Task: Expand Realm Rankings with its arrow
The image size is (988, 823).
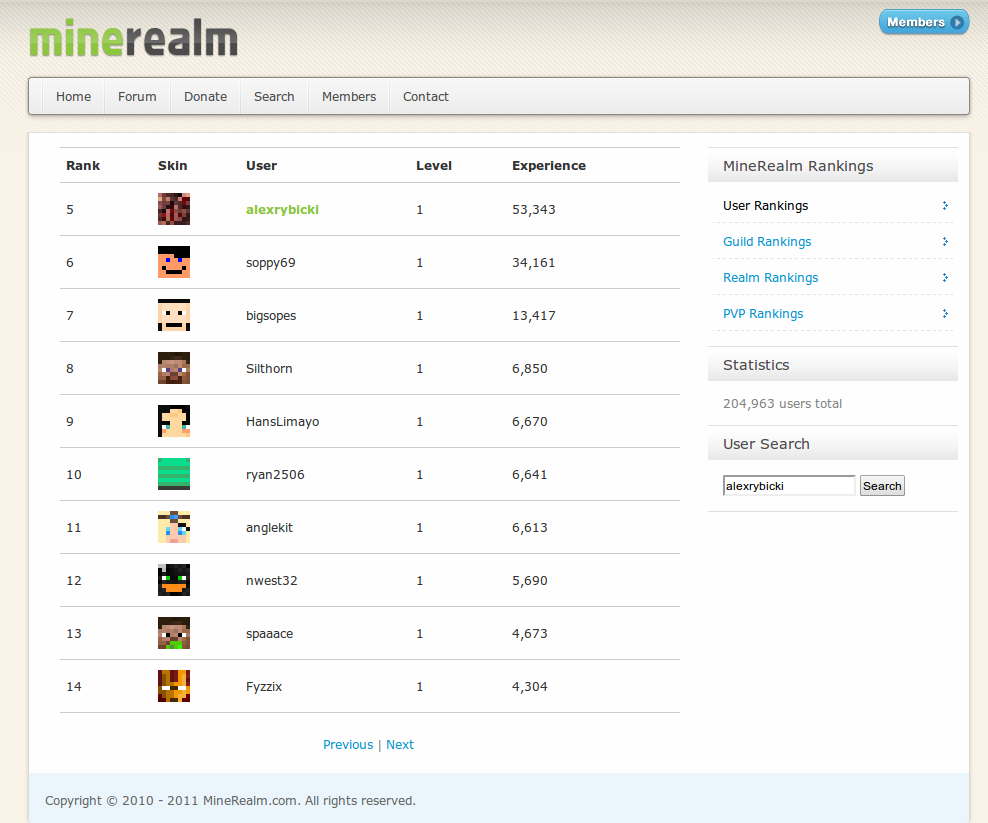Action: [944, 277]
